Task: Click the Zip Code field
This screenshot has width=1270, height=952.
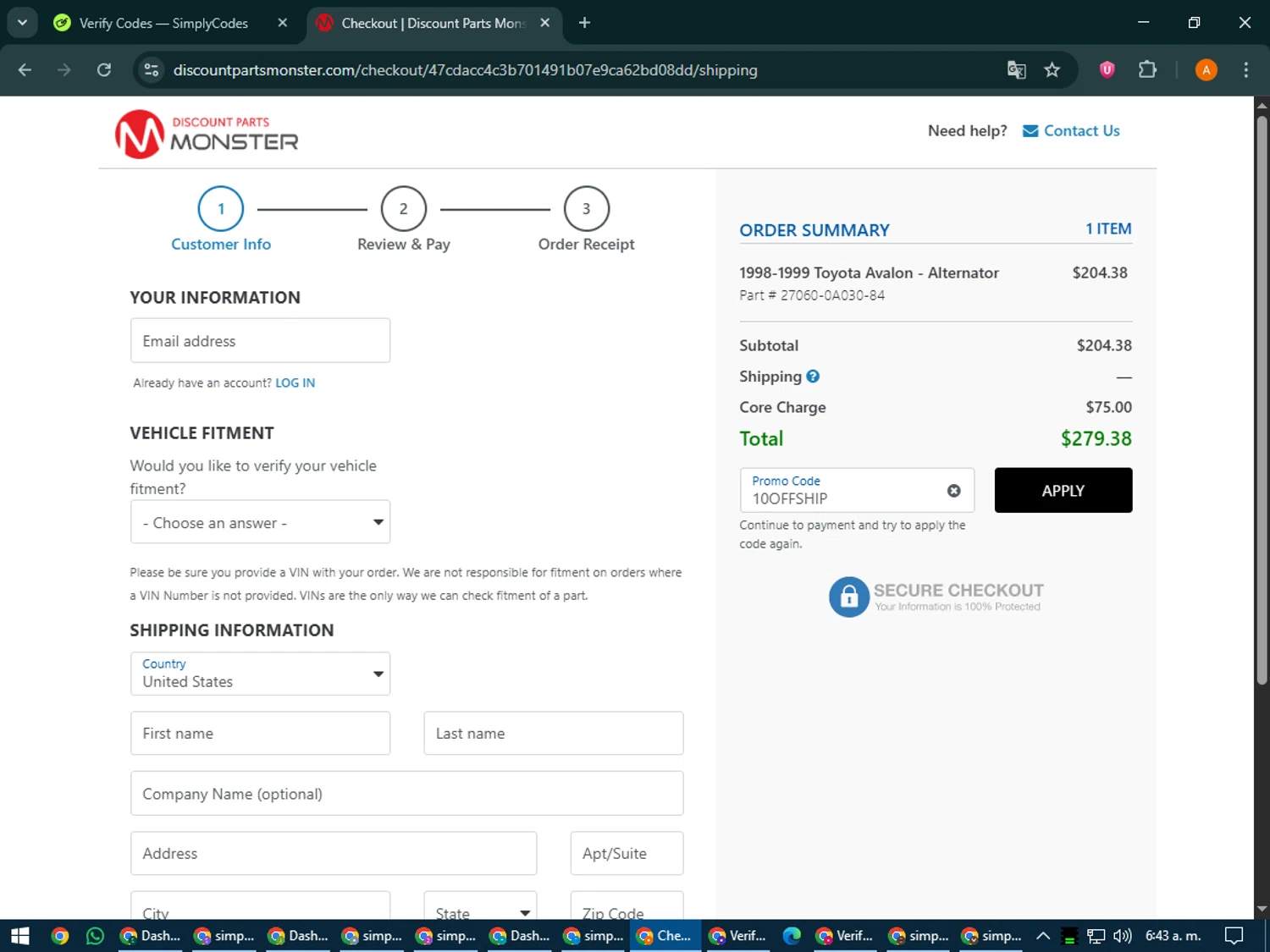Action: [x=627, y=905]
